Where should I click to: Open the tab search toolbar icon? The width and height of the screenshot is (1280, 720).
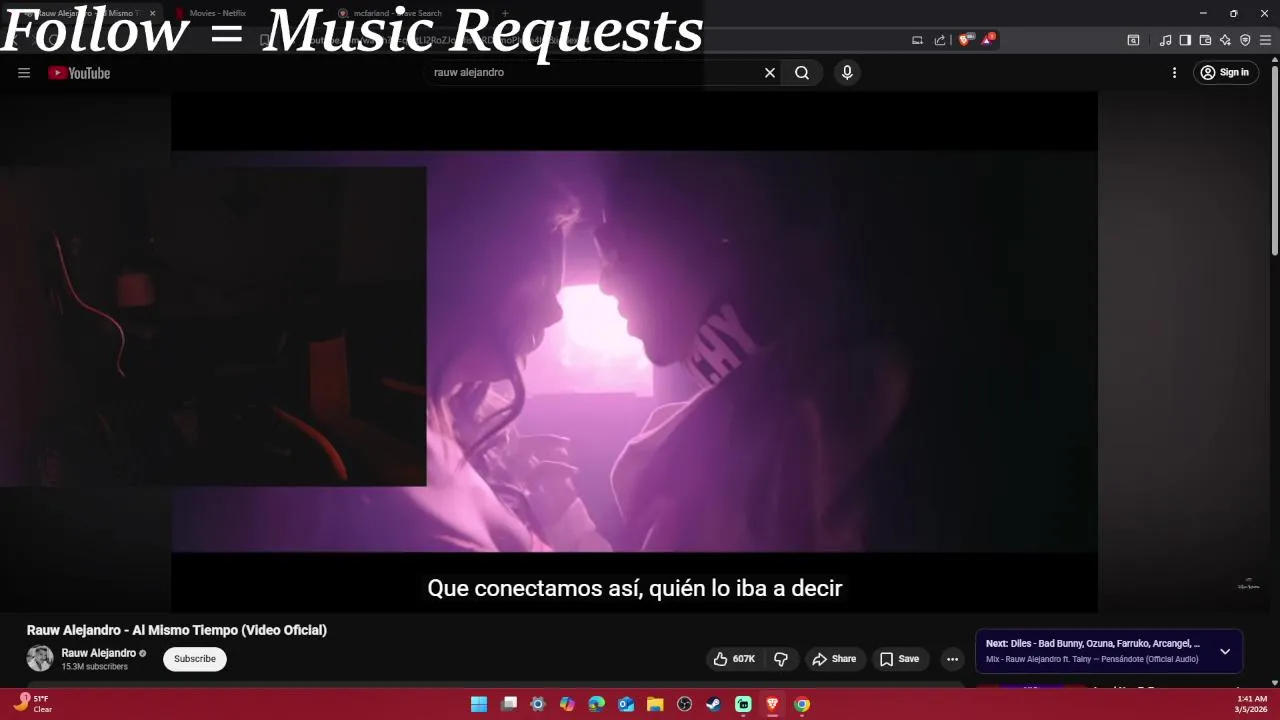point(1133,40)
